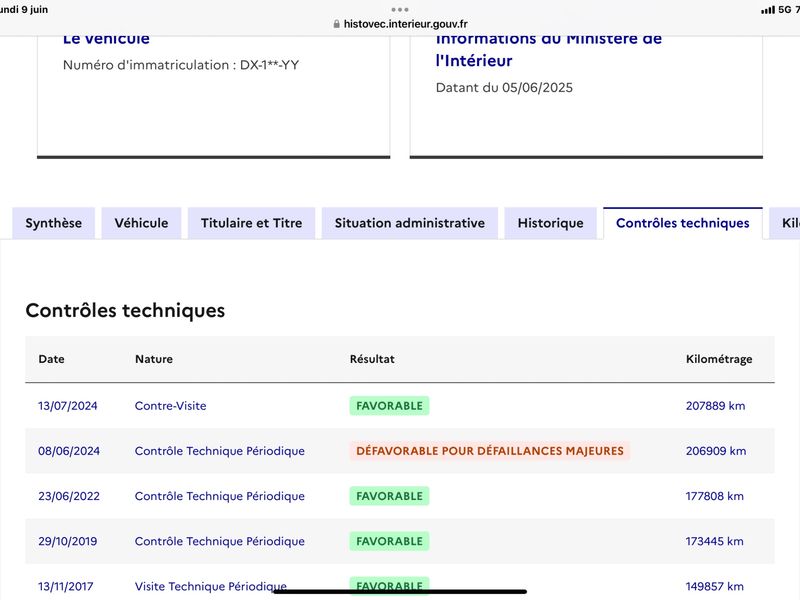Switch to the Véhicule tab

click(x=141, y=223)
